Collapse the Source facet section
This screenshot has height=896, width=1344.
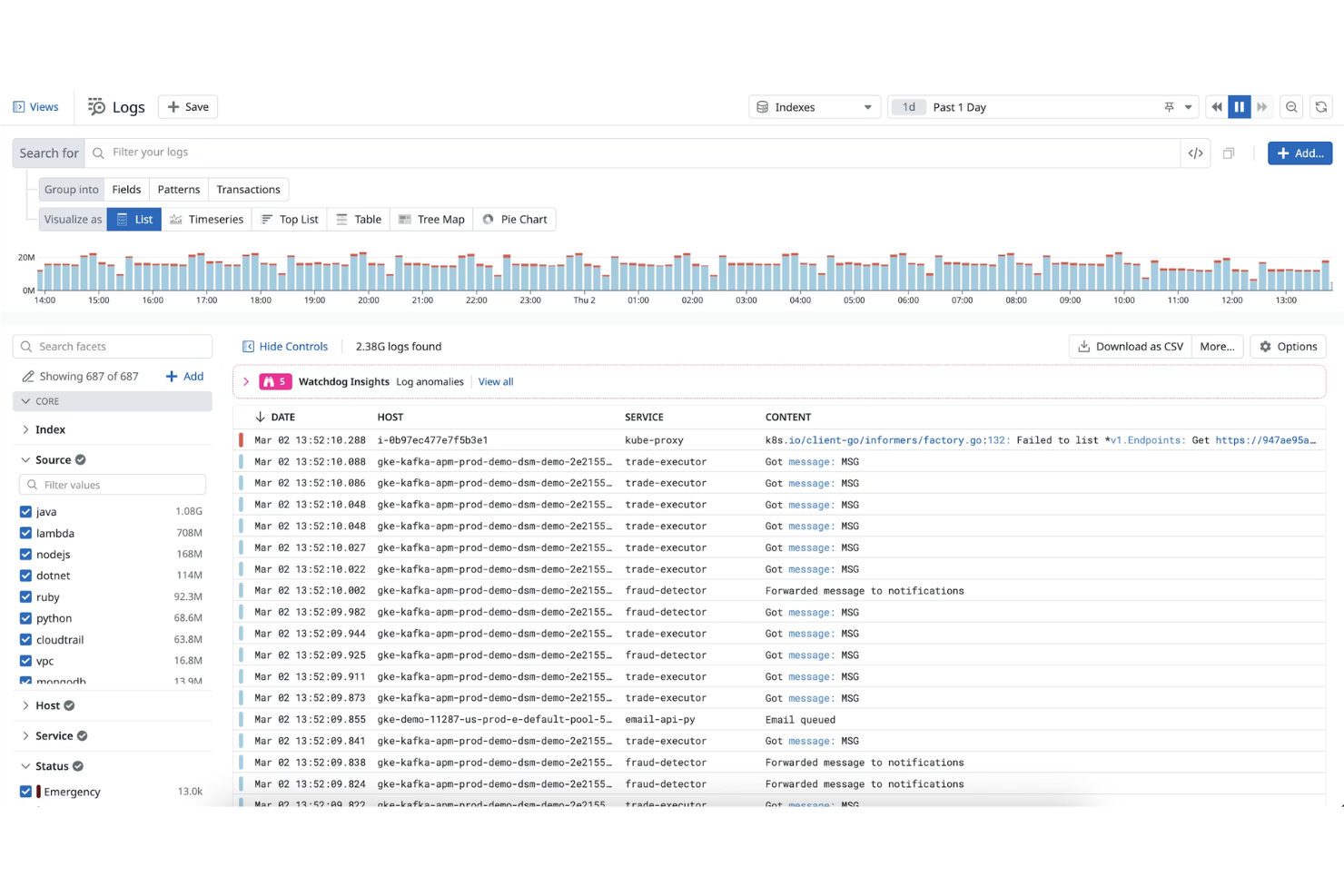point(25,459)
